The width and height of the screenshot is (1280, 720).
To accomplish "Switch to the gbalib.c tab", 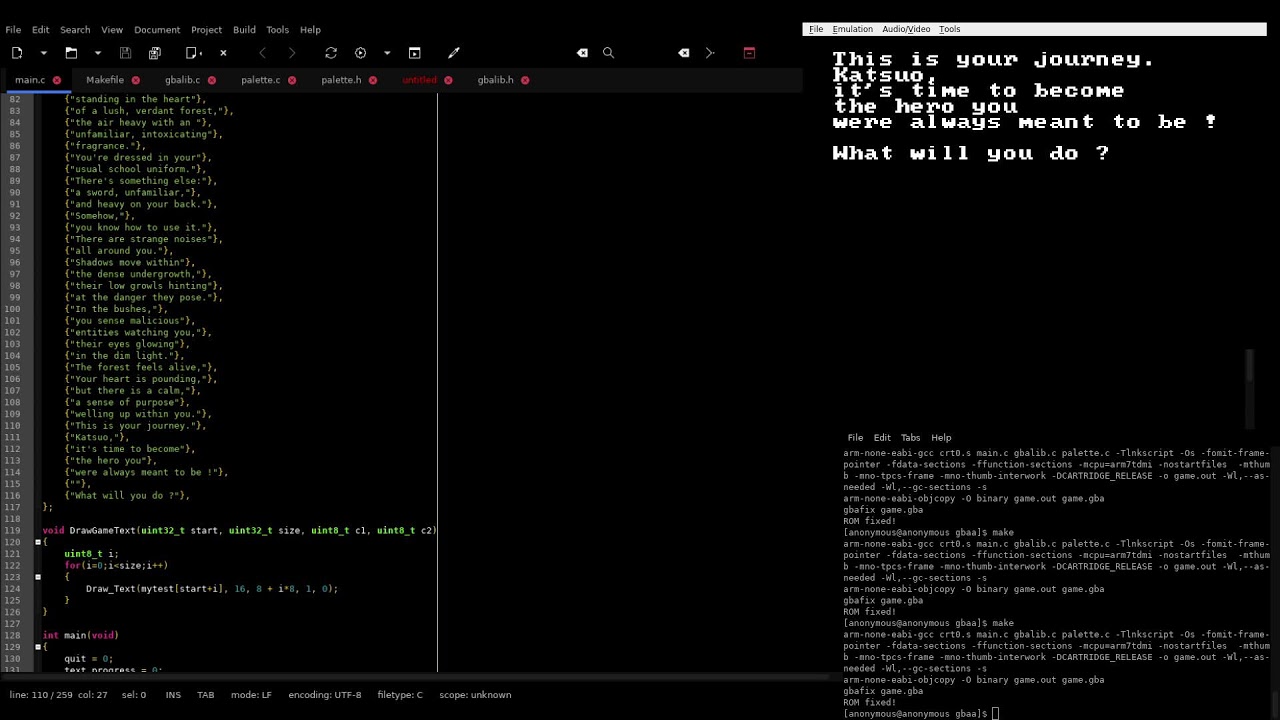I will pos(182,80).
